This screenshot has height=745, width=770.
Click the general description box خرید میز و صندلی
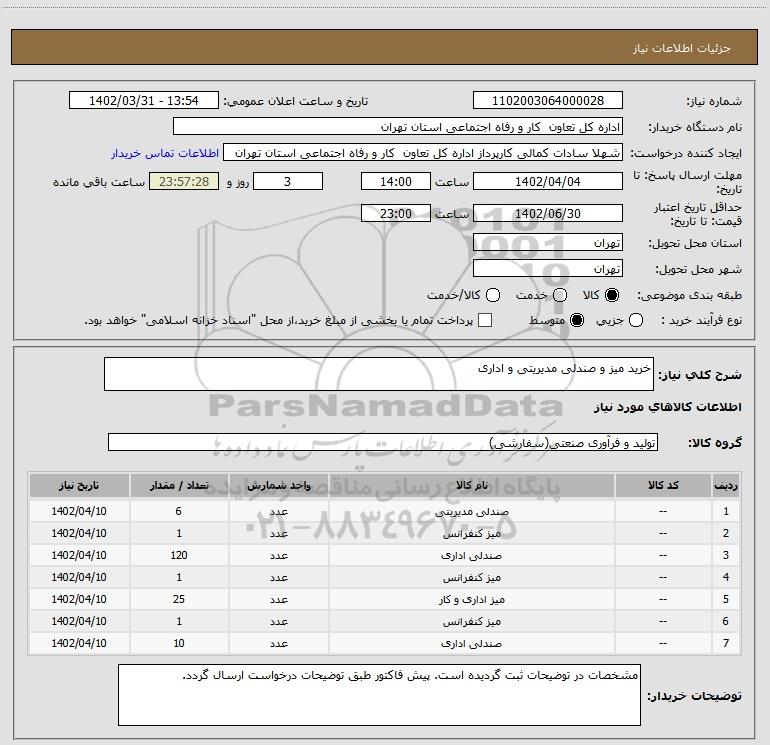coord(379,374)
